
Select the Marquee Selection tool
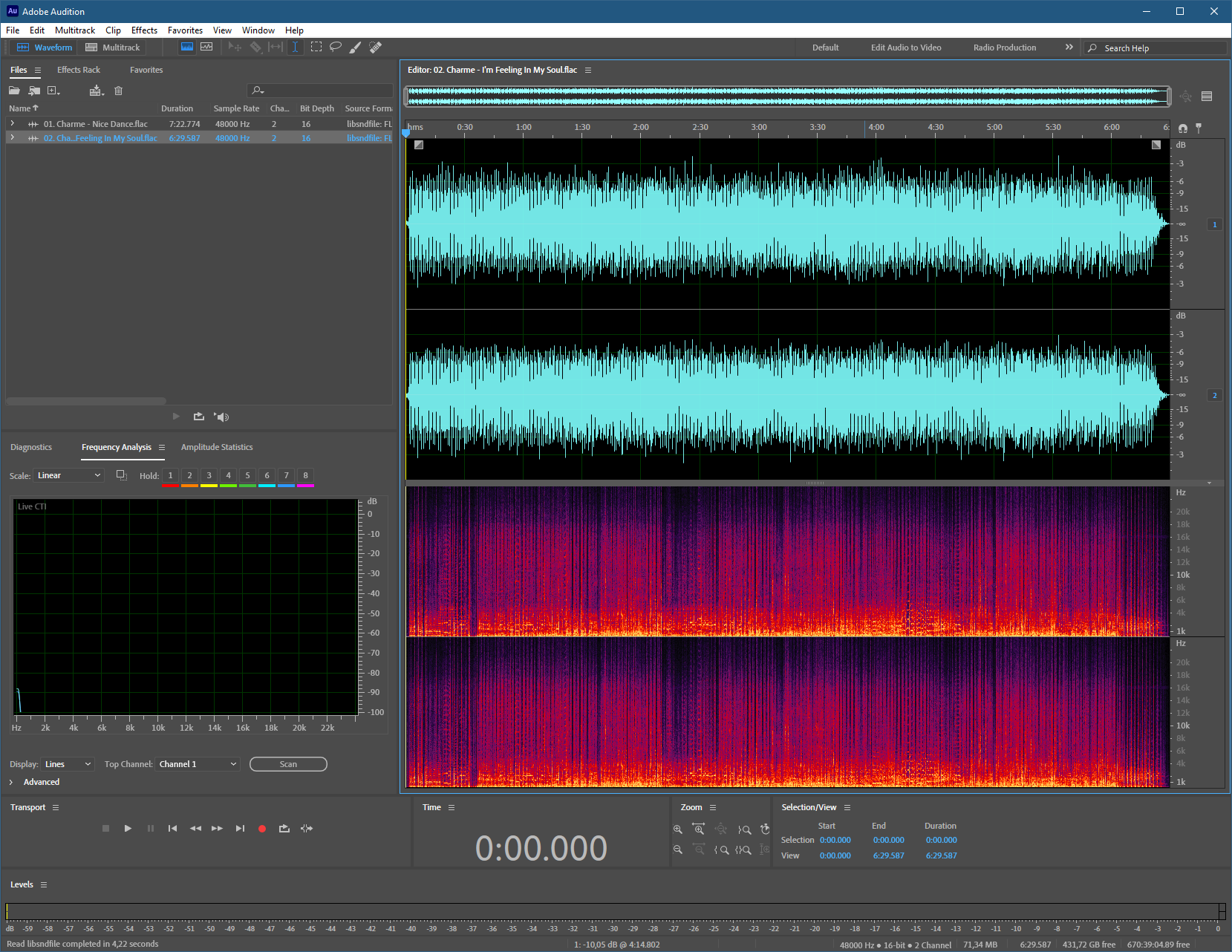click(316, 47)
